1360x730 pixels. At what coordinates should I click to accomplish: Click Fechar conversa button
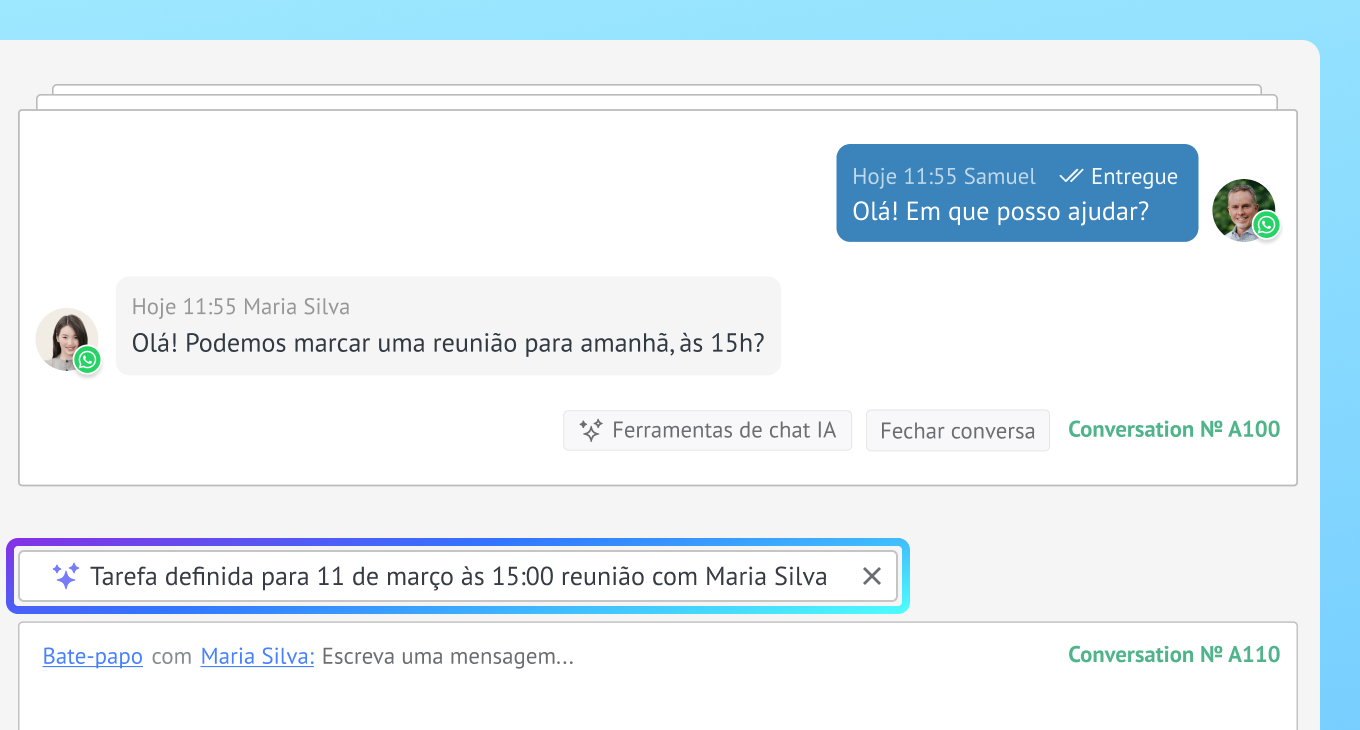[957, 431]
